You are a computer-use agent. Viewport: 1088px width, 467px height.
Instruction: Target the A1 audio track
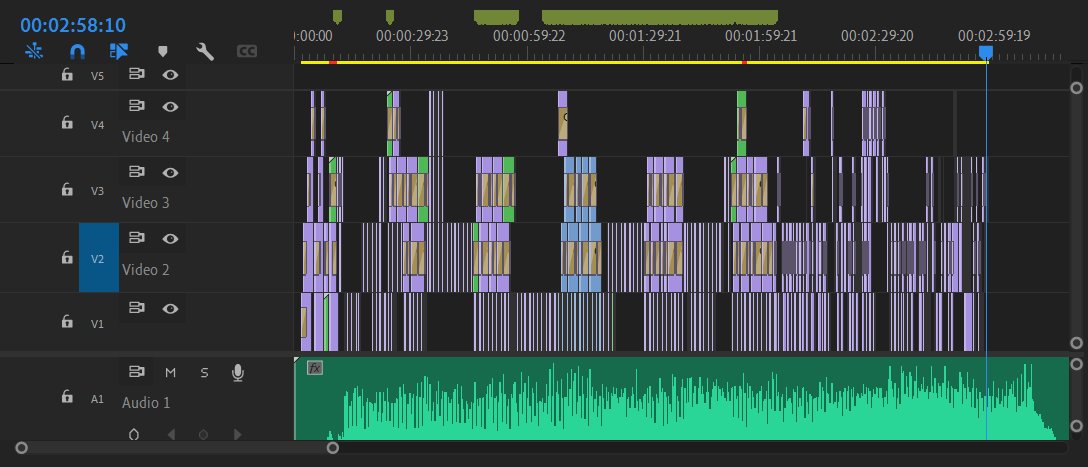click(98, 399)
